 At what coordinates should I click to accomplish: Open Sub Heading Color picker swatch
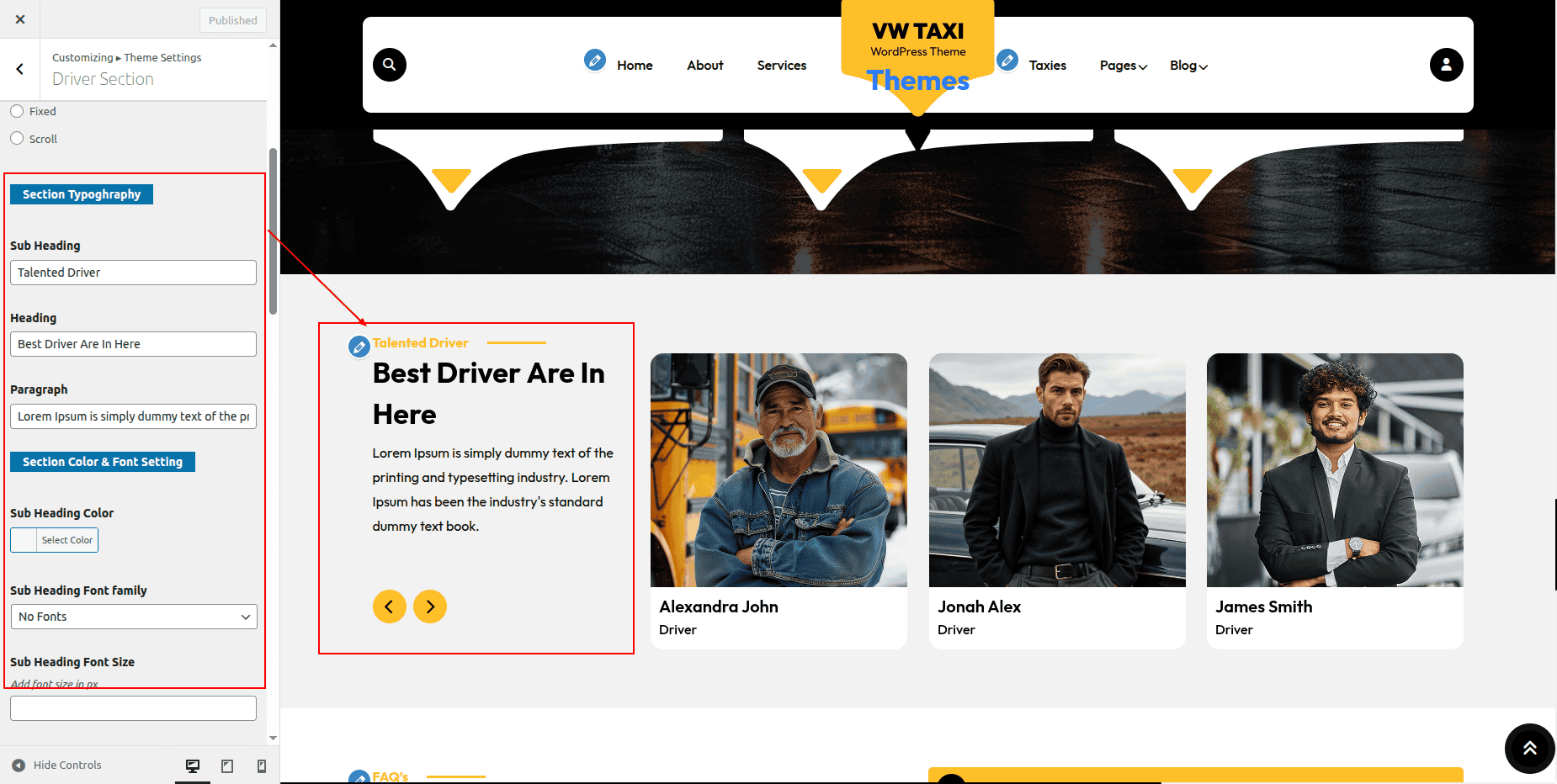24,540
